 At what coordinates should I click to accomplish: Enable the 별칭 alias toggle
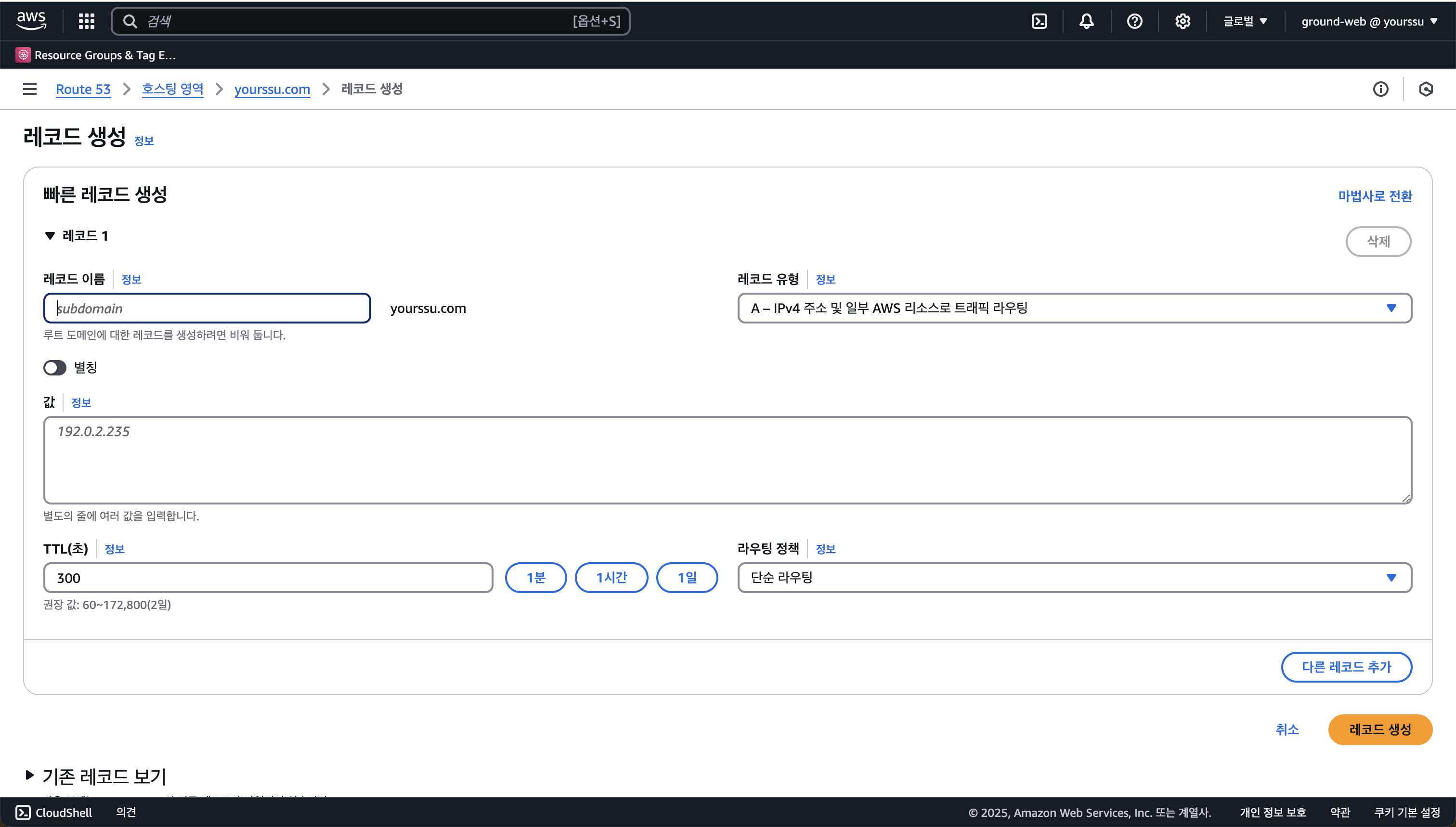54,367
